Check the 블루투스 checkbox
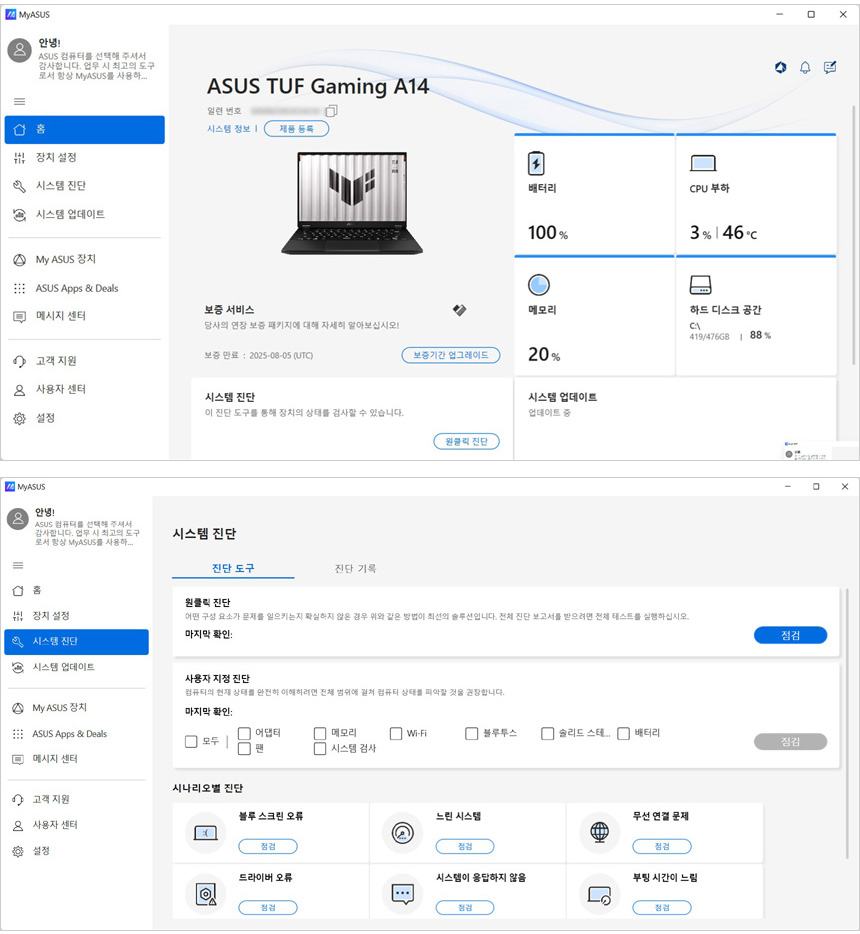Screen dimensions: 860x934 coord(472,733)
